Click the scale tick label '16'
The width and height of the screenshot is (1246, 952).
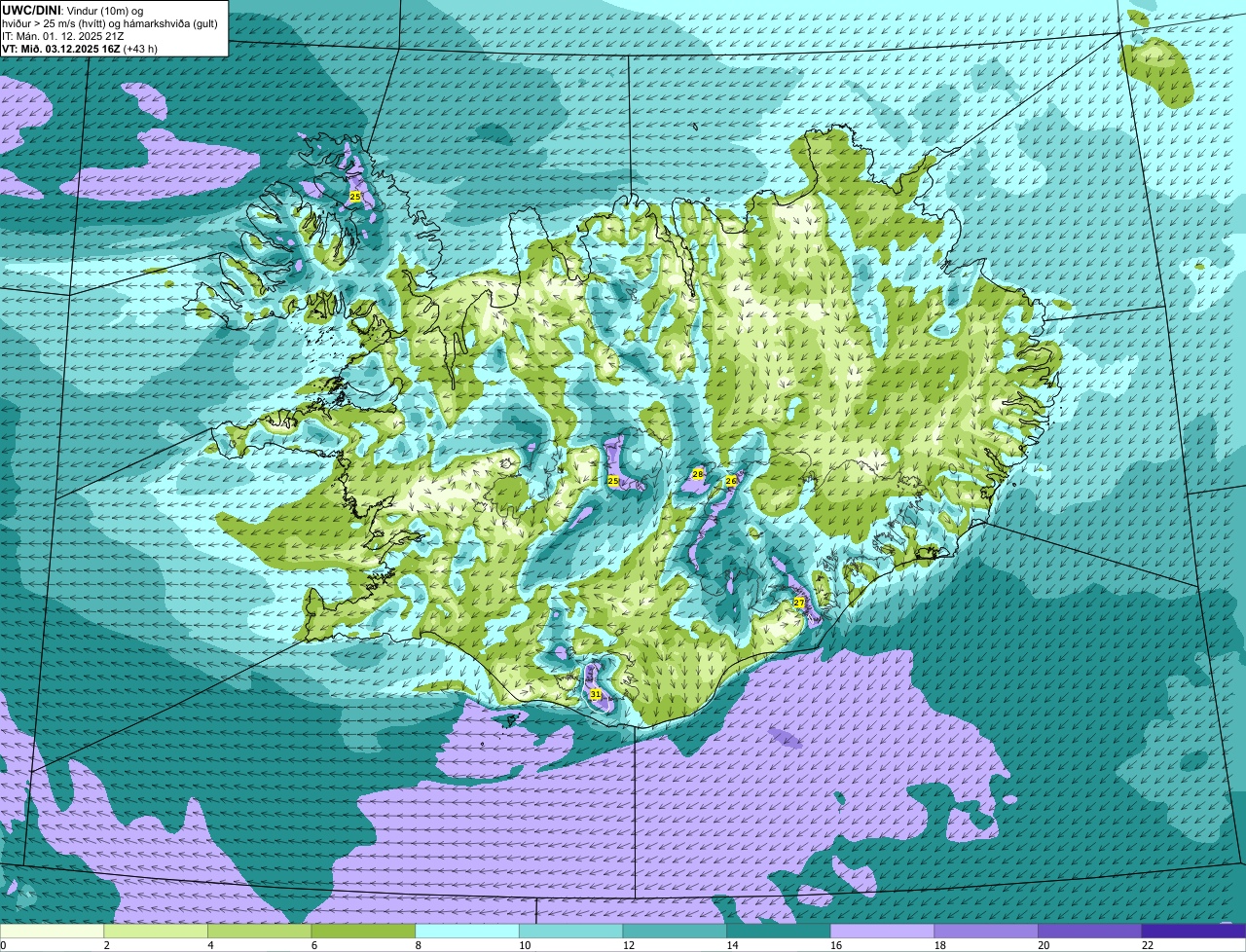pos(836,945)
